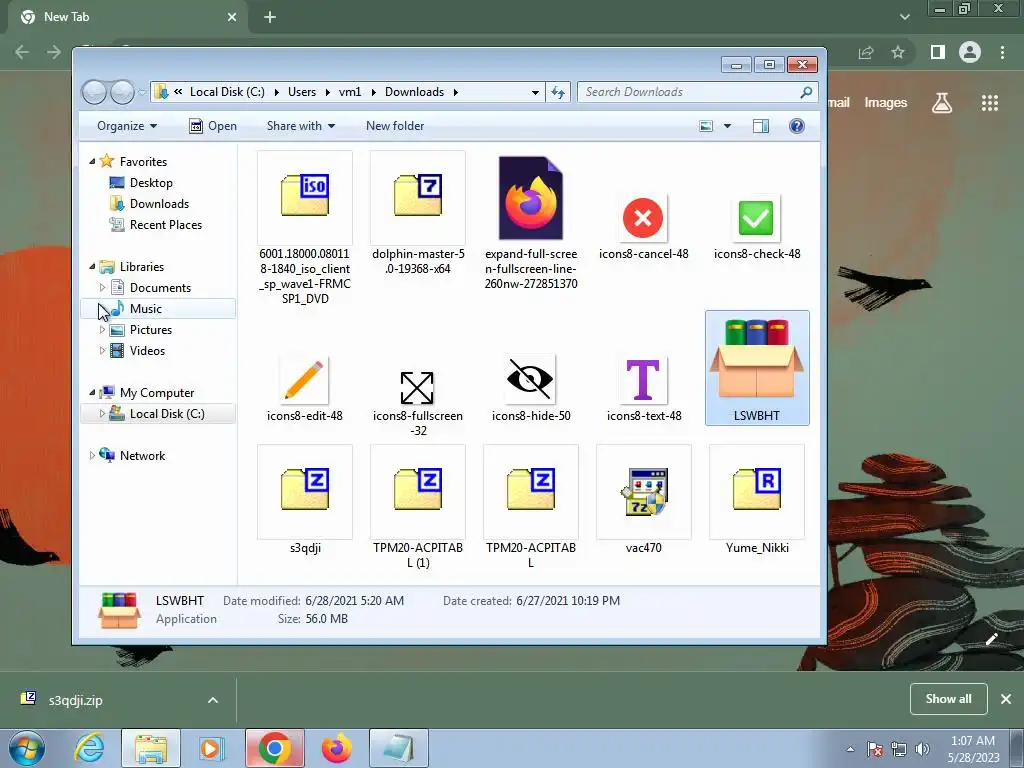This screenshot has height=768, width=1024.
Task: Open Search Labs flask icon in Chrome page
Action: coord(942,103)
